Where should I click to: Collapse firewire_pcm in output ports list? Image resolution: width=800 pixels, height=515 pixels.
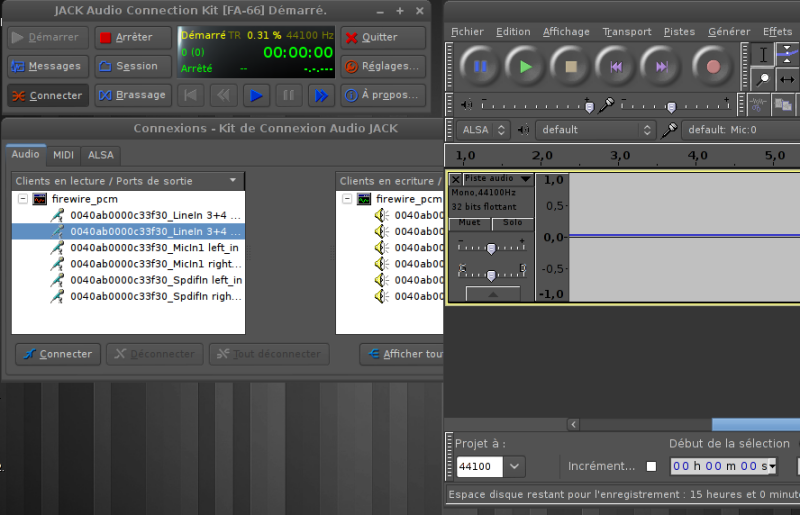tap(22, 199)
